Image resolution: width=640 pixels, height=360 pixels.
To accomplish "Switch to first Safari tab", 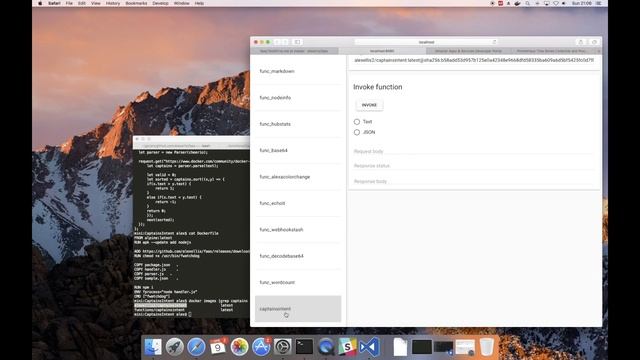I will click(x=294, y=51).
